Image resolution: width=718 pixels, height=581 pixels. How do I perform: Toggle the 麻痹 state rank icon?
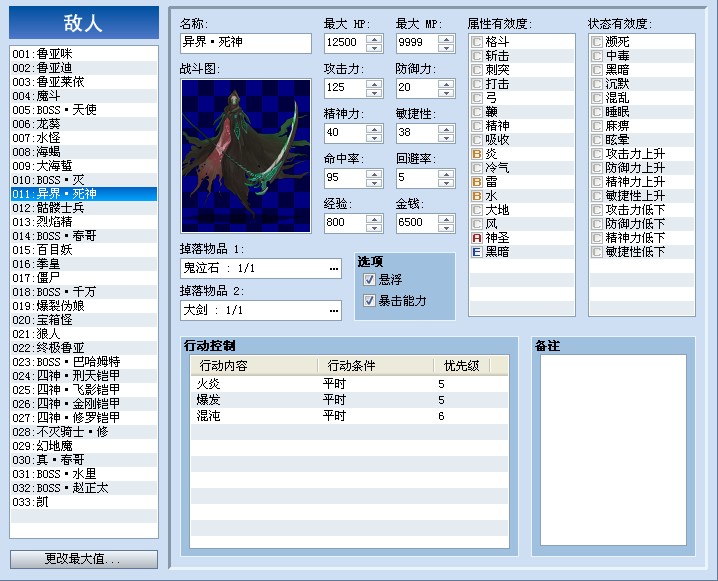pyautogui.click(x=597, y=126)
